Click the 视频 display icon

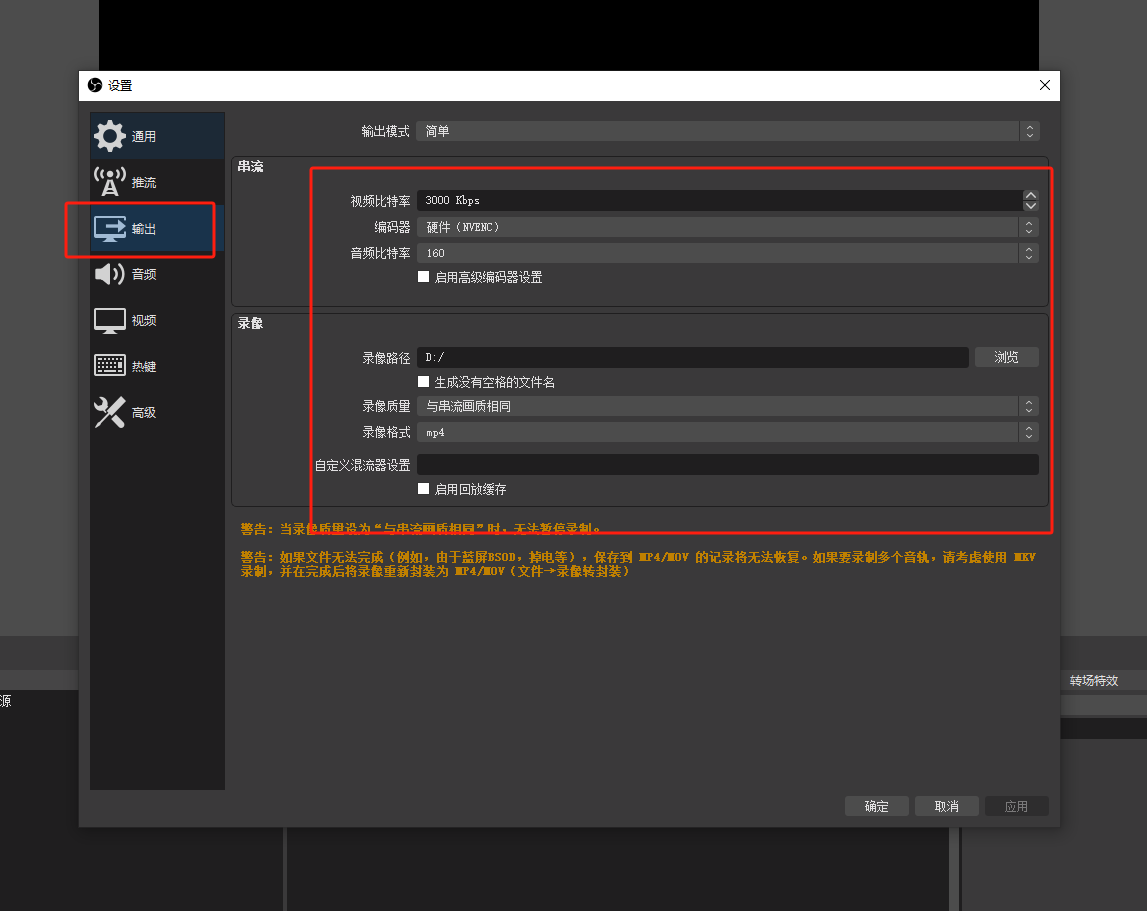[x=110, y=320]
